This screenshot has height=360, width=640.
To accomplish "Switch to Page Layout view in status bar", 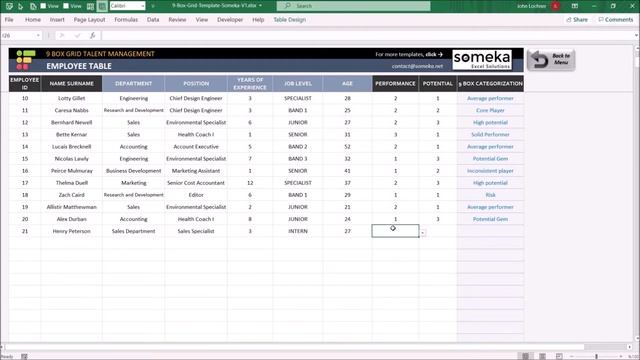I will click(x=542, y=356).
